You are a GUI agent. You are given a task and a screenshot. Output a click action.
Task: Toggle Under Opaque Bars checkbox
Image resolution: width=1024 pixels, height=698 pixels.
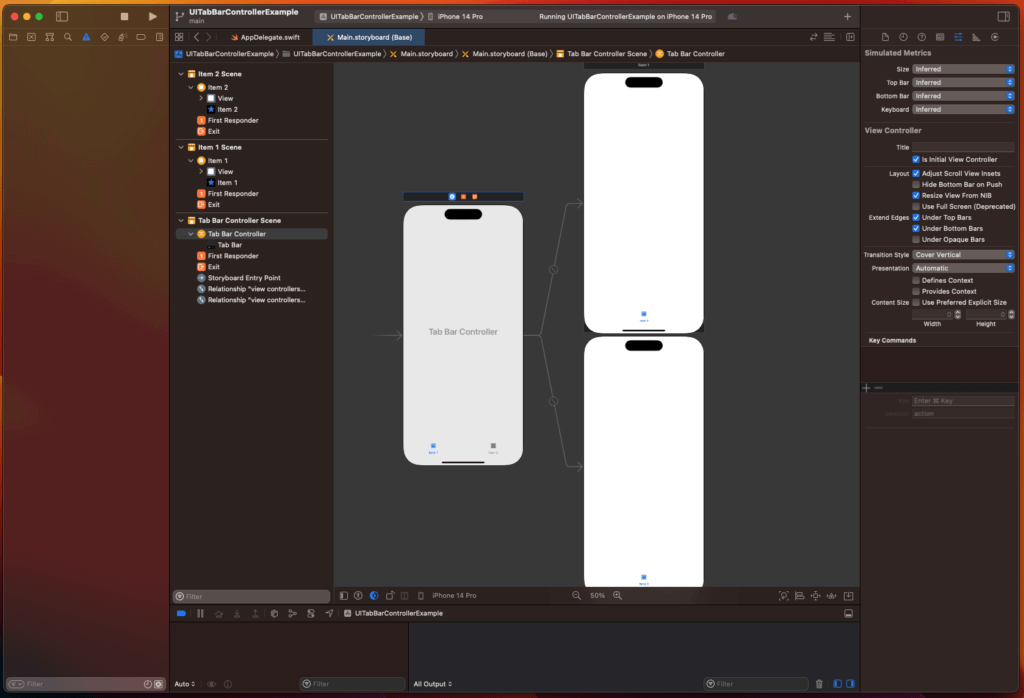point(916,239)
